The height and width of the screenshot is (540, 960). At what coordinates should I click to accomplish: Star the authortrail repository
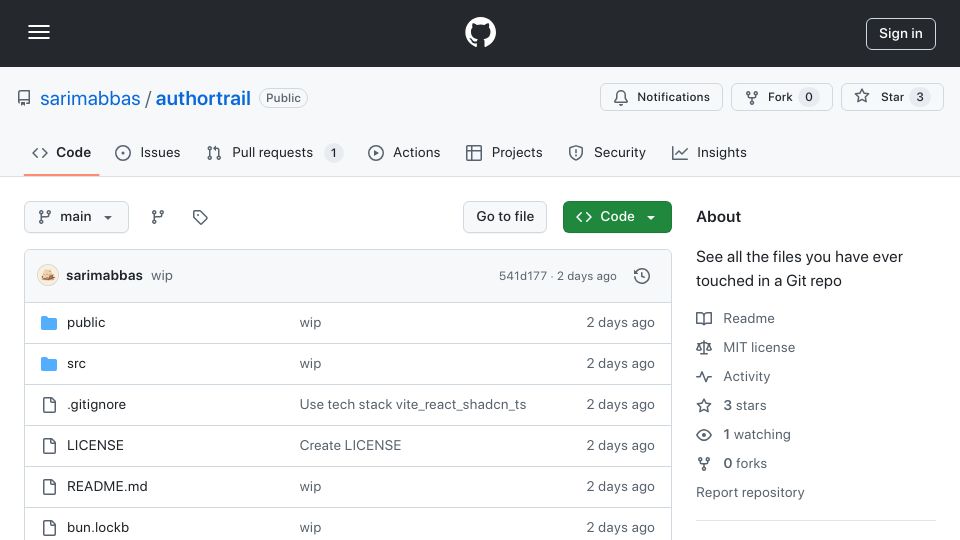click(892, 97)
